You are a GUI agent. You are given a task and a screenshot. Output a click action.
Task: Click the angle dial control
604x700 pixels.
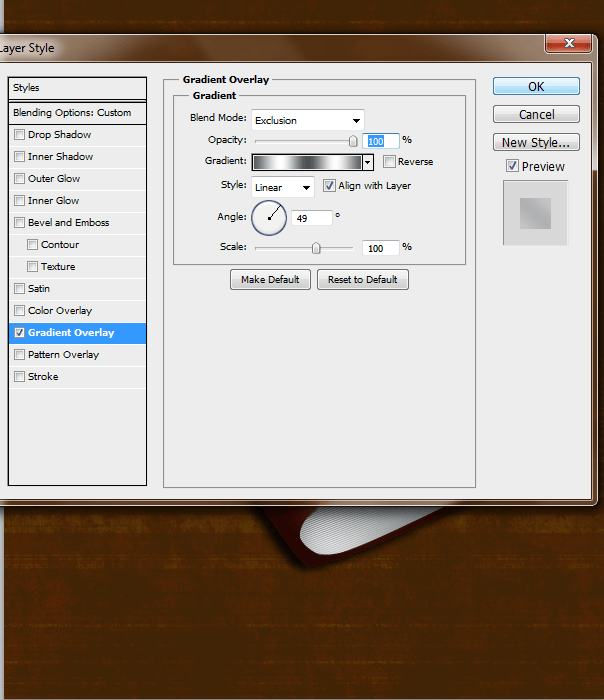269,218
